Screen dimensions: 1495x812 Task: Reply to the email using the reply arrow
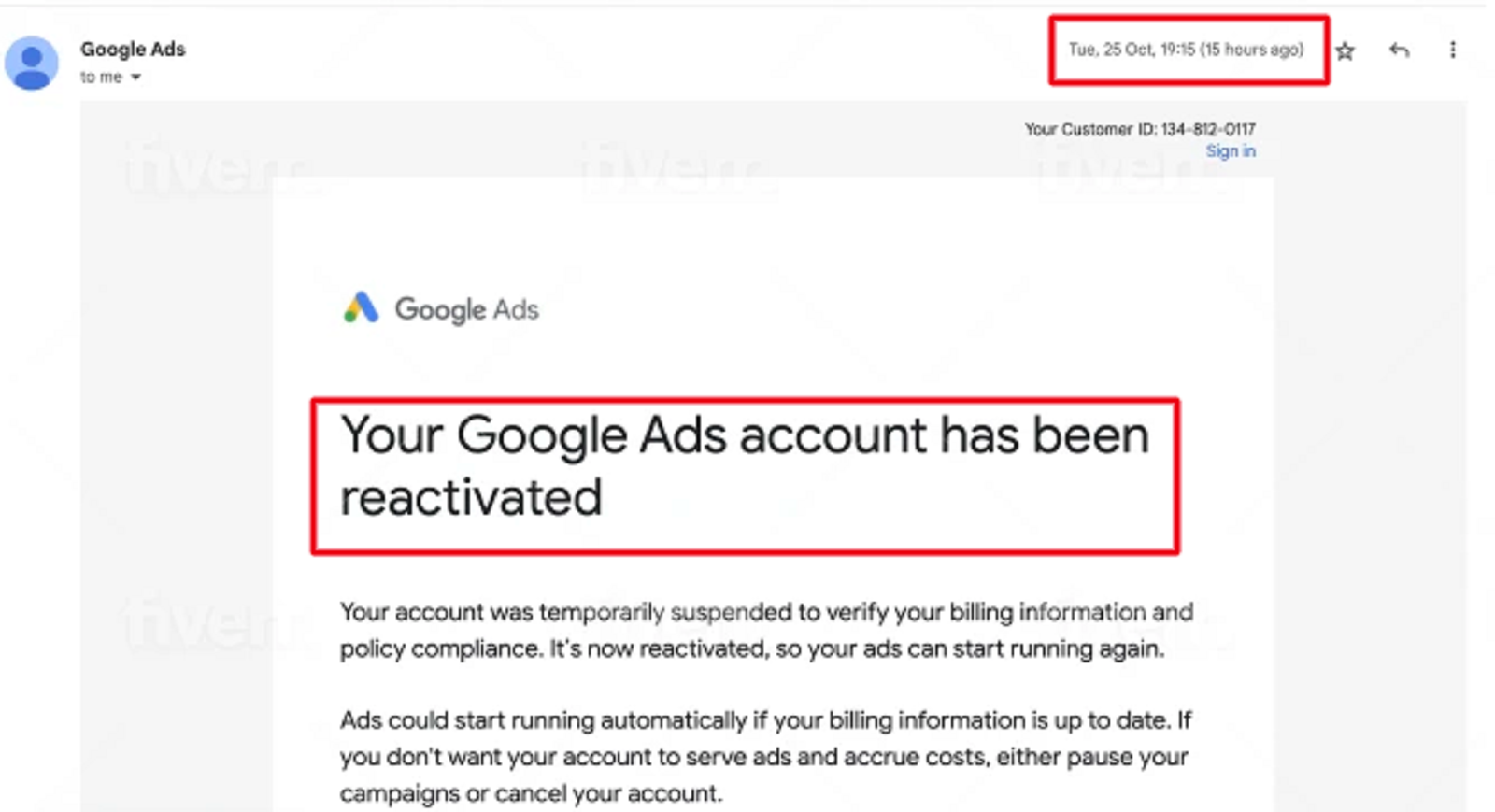click(x=1400, y=51)
